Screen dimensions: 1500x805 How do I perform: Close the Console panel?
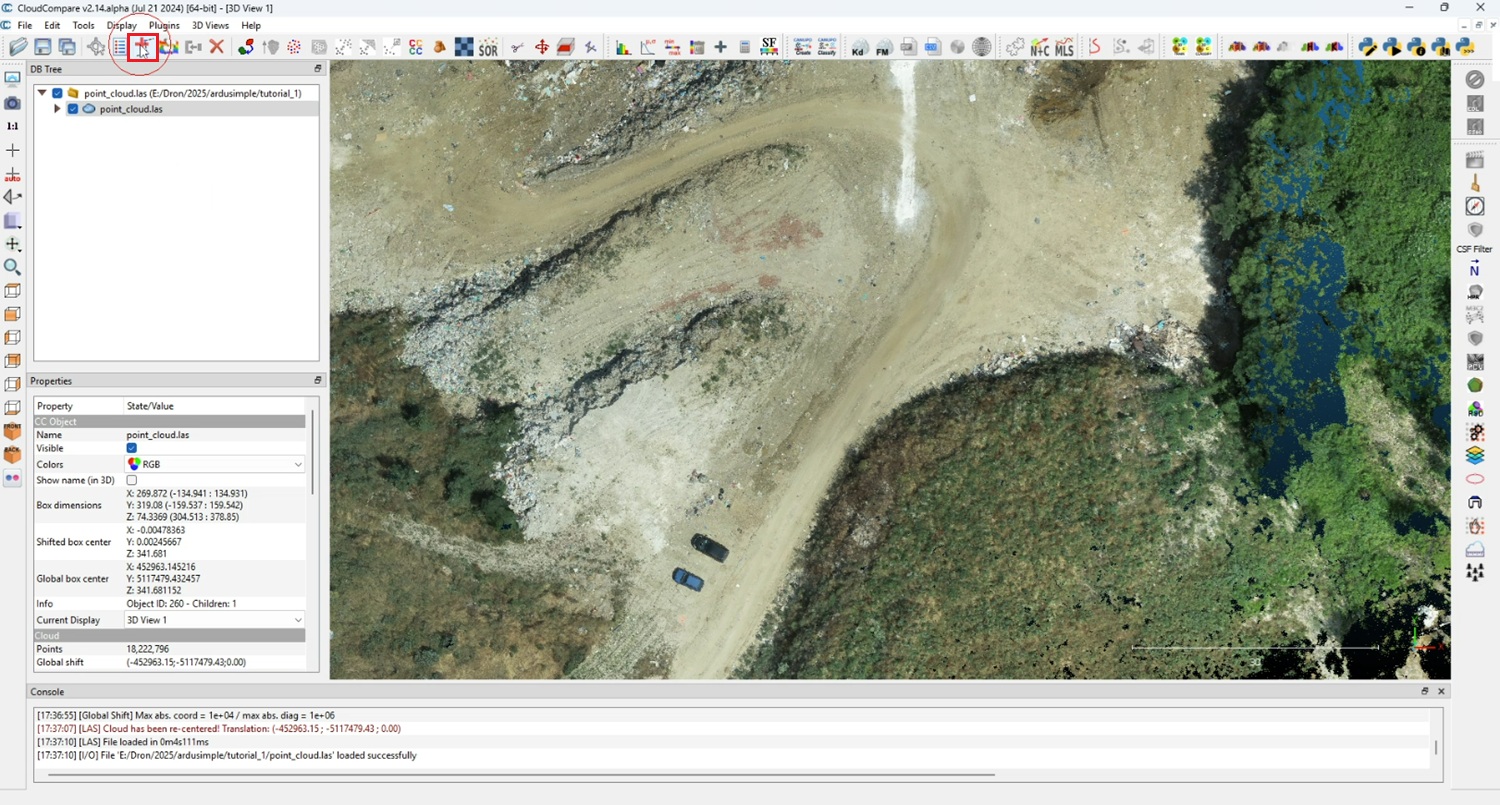pos(1441,691)
